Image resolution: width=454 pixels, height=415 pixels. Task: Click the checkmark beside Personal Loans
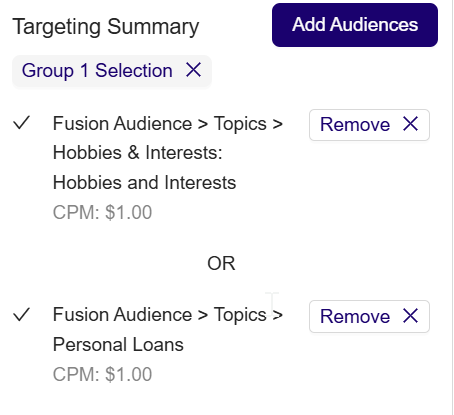click(x=22, y=314)
